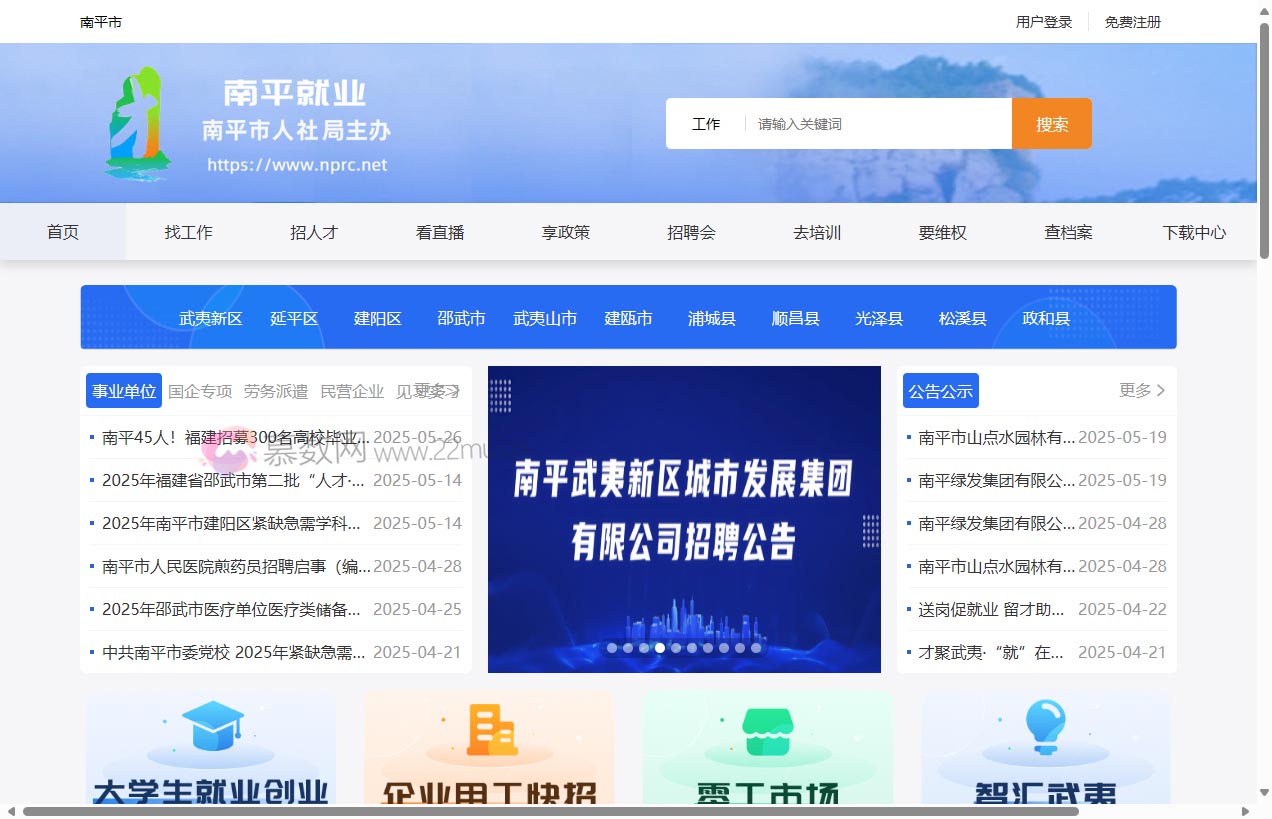Screen dimensions: 1272x819
Task: Open the 找工作 navigation menu
Action: (188, 231)
